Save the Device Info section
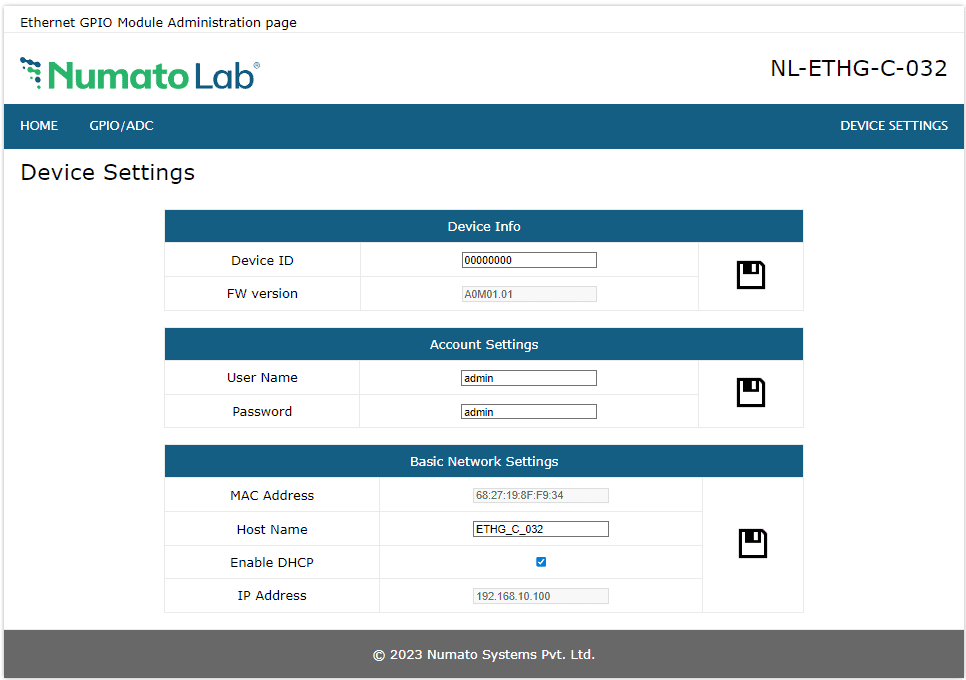The image size is (966, 680). click(750, 276)
